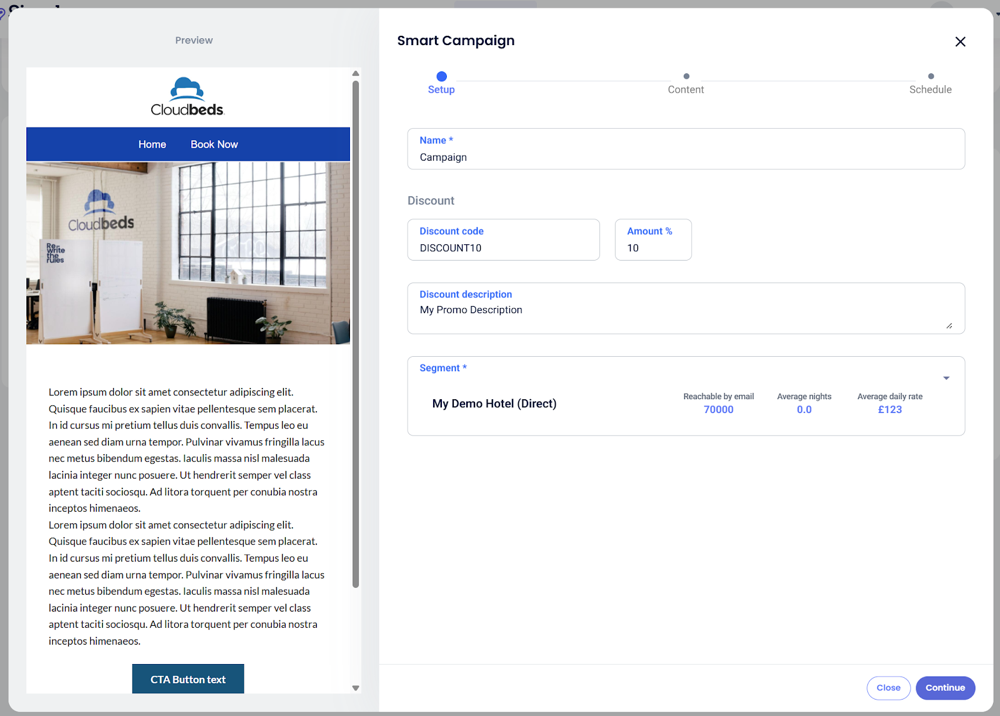Screen dimensions: 1000x716
Task: Go to the Schedule step label
Action: [x=930, y=90]
